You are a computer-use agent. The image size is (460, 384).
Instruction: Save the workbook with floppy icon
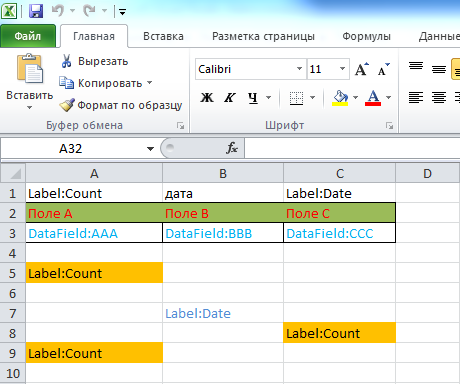(x=36, y=11)
